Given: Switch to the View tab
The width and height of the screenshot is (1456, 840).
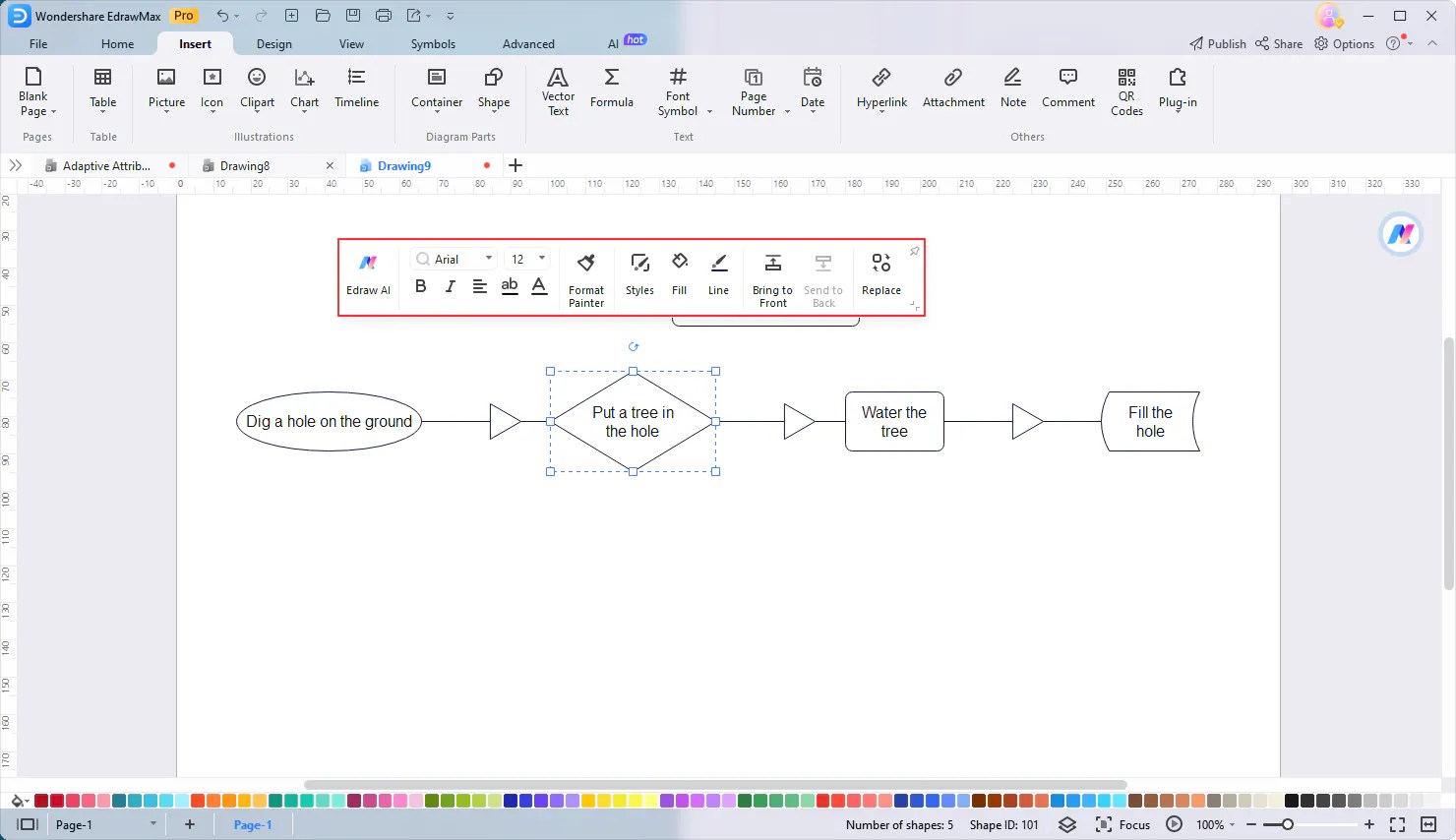Looking at the screenshot, I should click(351, 43).
